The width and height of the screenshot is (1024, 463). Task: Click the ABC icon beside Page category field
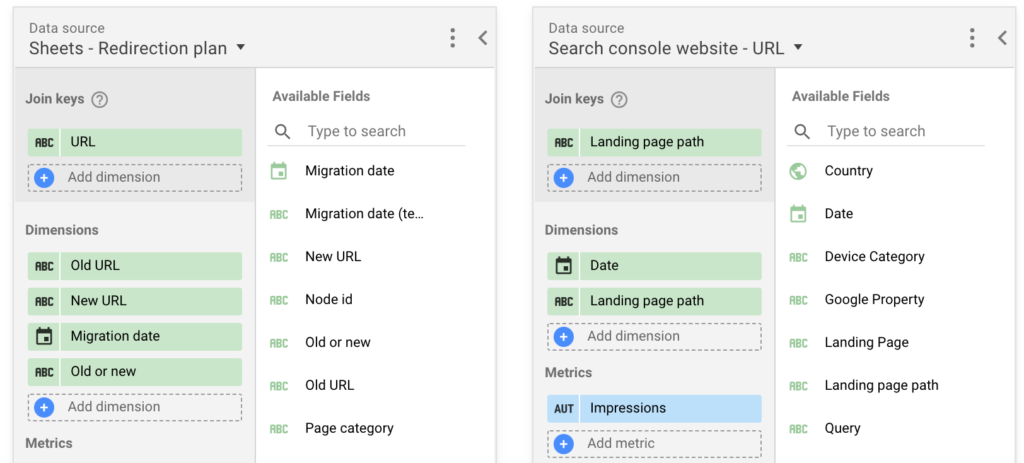click(279, 429)
